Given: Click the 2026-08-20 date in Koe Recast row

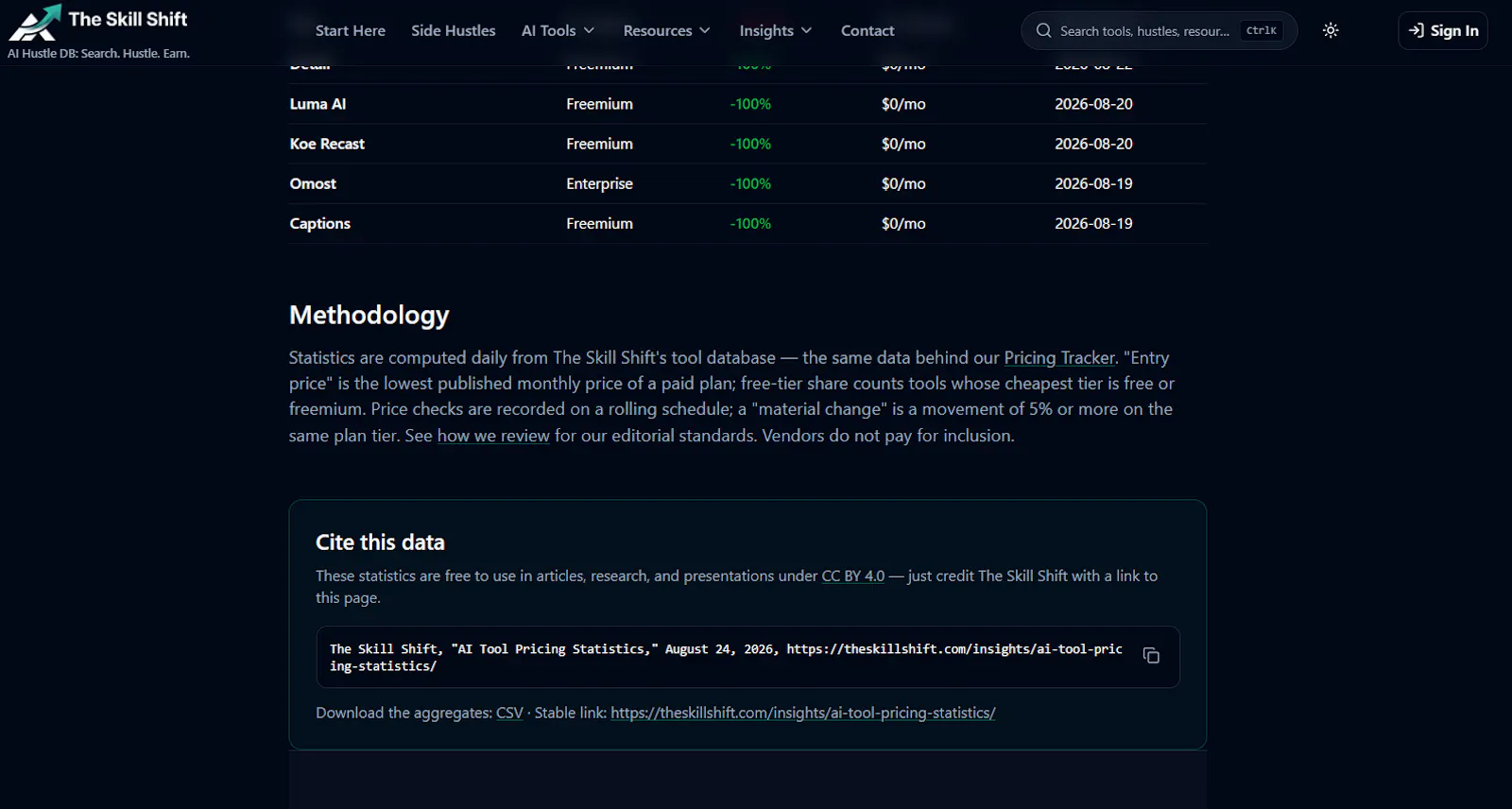Looking at the screenshot, I should tap(1093, 144).
